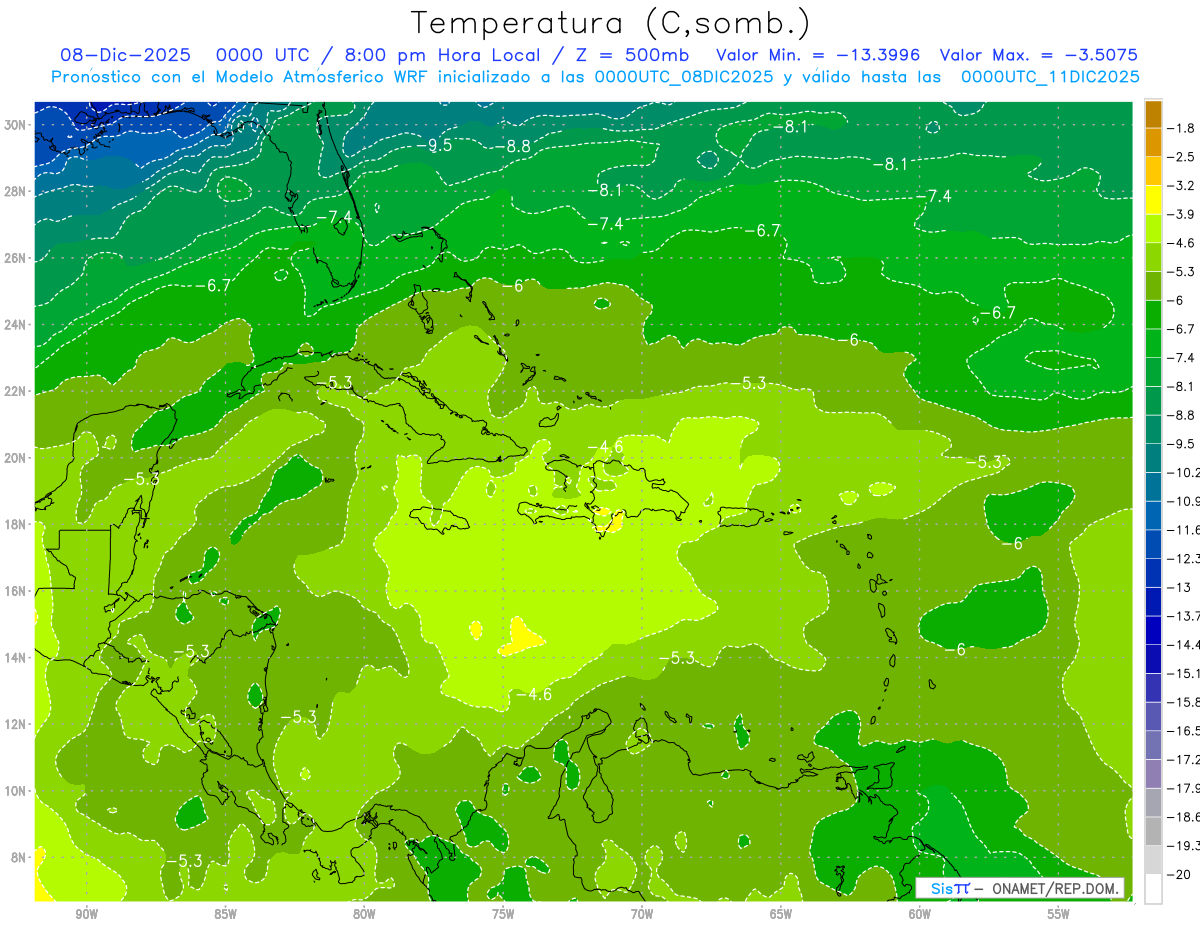Image resolution: width=1200 pixels, height=927 pixels.
Task: Click the 60W longitude axis label
Action: coord(920,914)
